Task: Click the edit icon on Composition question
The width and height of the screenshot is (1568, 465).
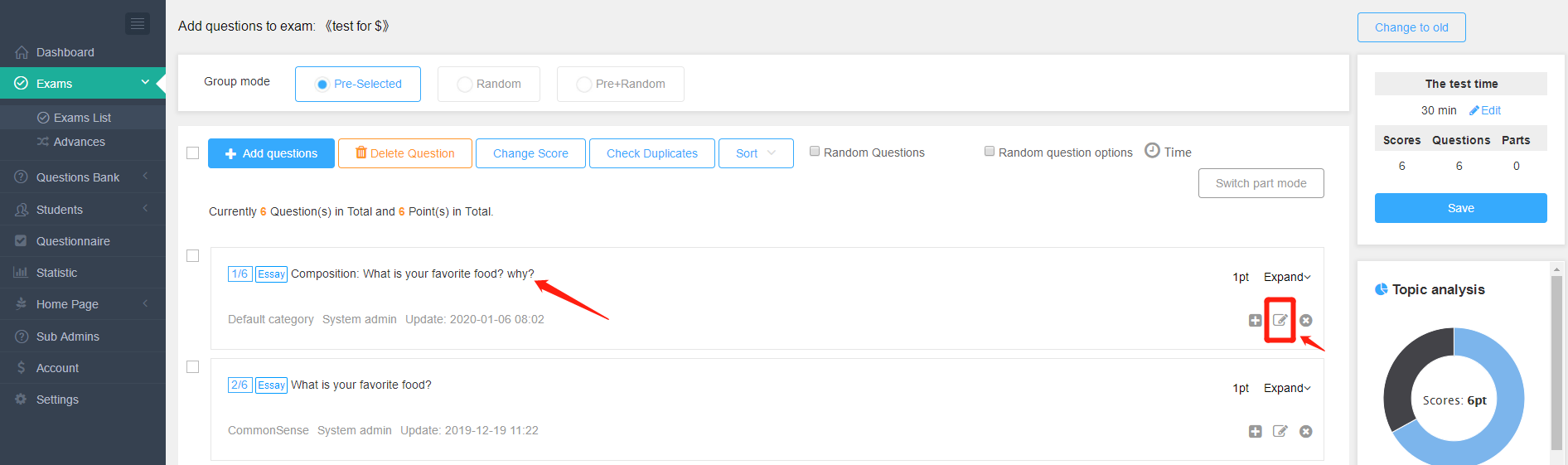Action: point(1280,320)
